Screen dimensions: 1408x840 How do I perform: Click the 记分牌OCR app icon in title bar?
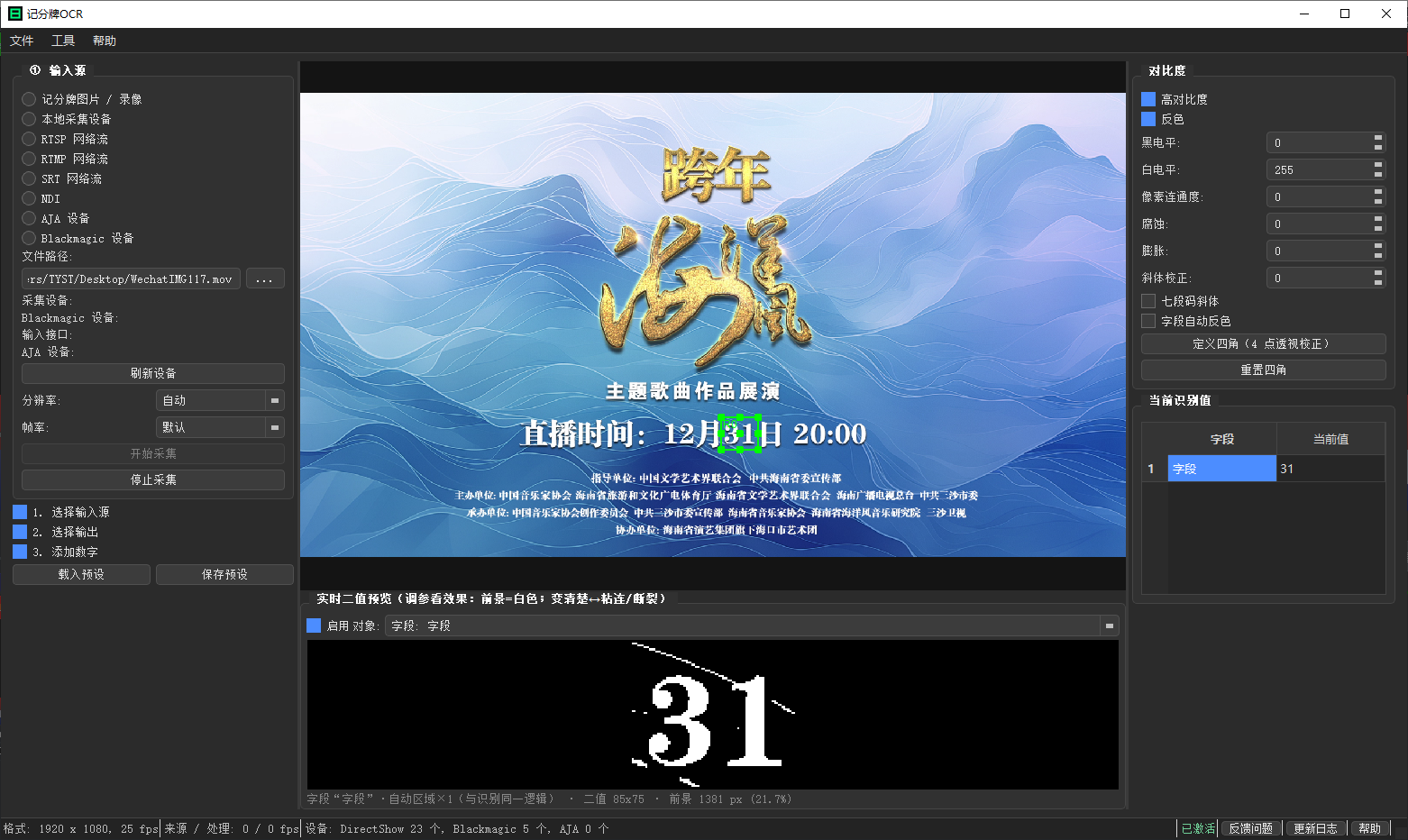coord(15,14)
